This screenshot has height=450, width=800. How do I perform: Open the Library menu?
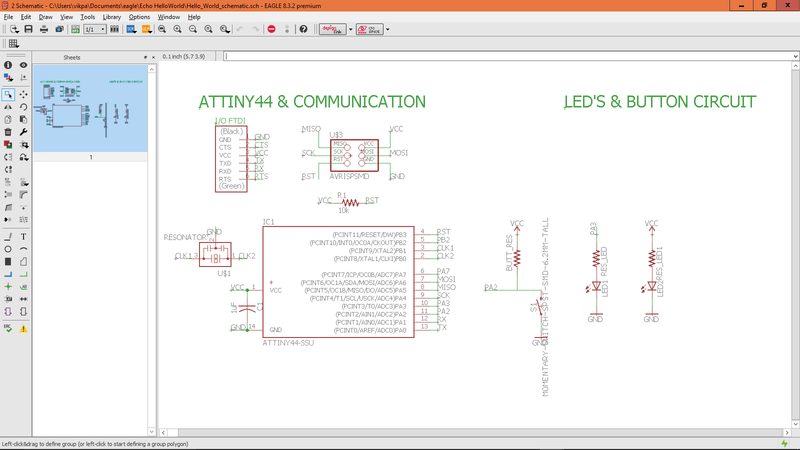(112, 17)
